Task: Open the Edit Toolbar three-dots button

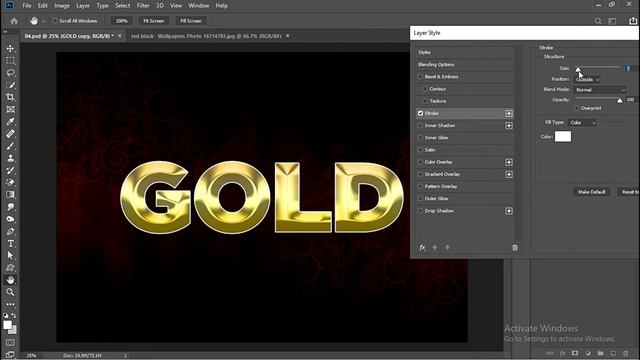Action: coord(11,304)
